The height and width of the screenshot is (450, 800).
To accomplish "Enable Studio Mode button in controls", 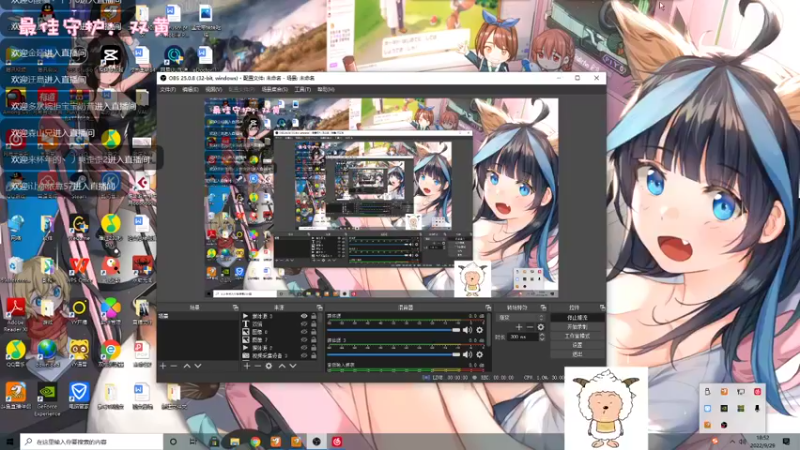I will [578, 336].
